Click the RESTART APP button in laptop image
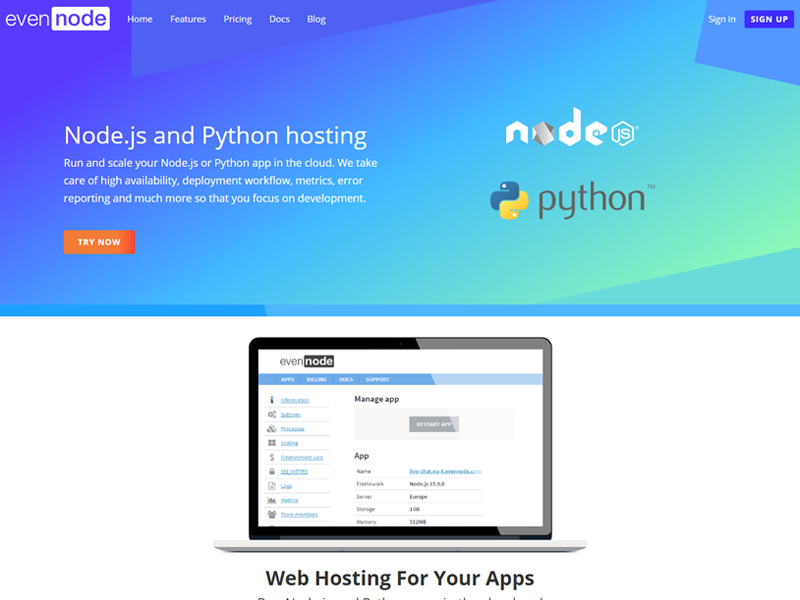Viewport: 800px width, 600px height. point(434,424)
